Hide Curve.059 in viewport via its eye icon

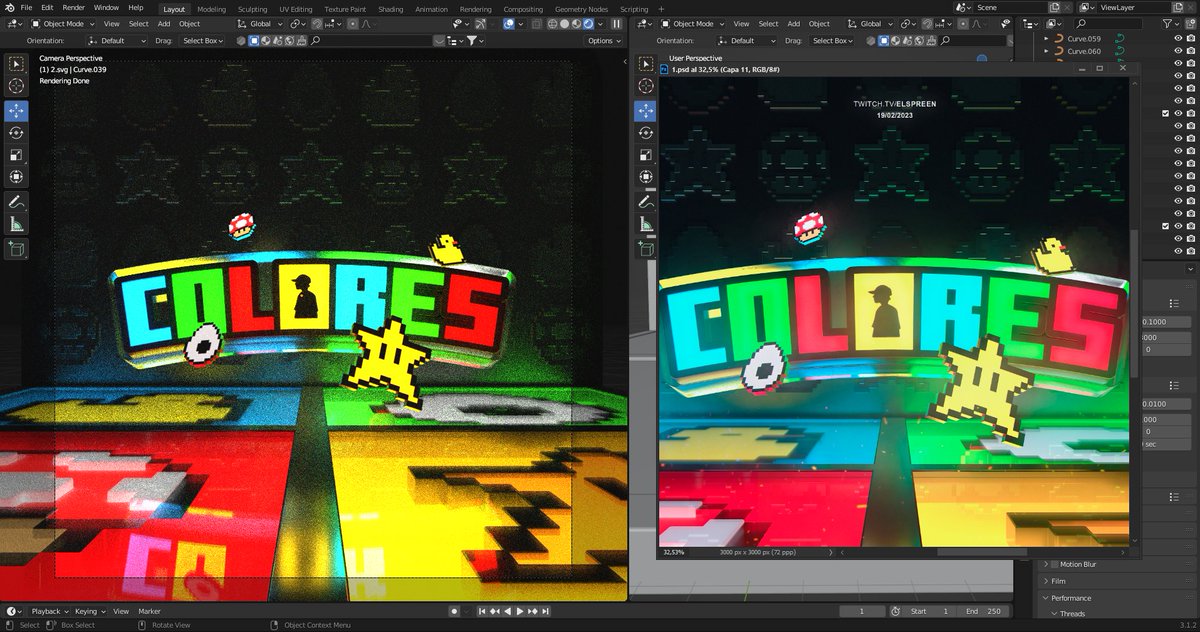click(1178, 39)
